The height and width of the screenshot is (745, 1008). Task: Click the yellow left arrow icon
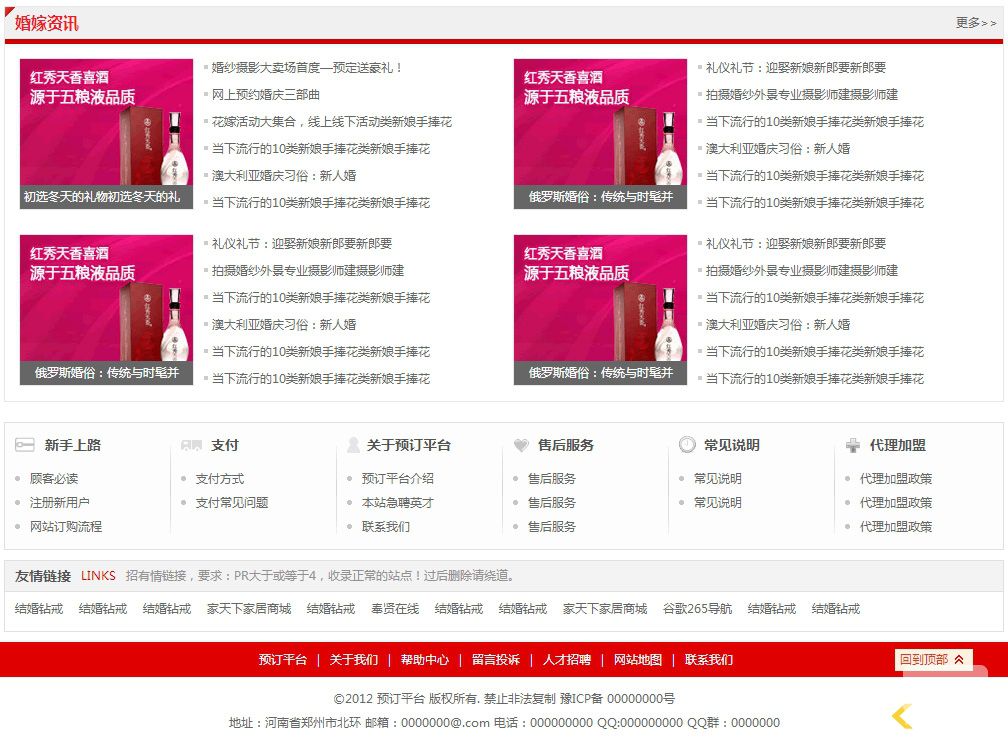click(x=902, y=716)
